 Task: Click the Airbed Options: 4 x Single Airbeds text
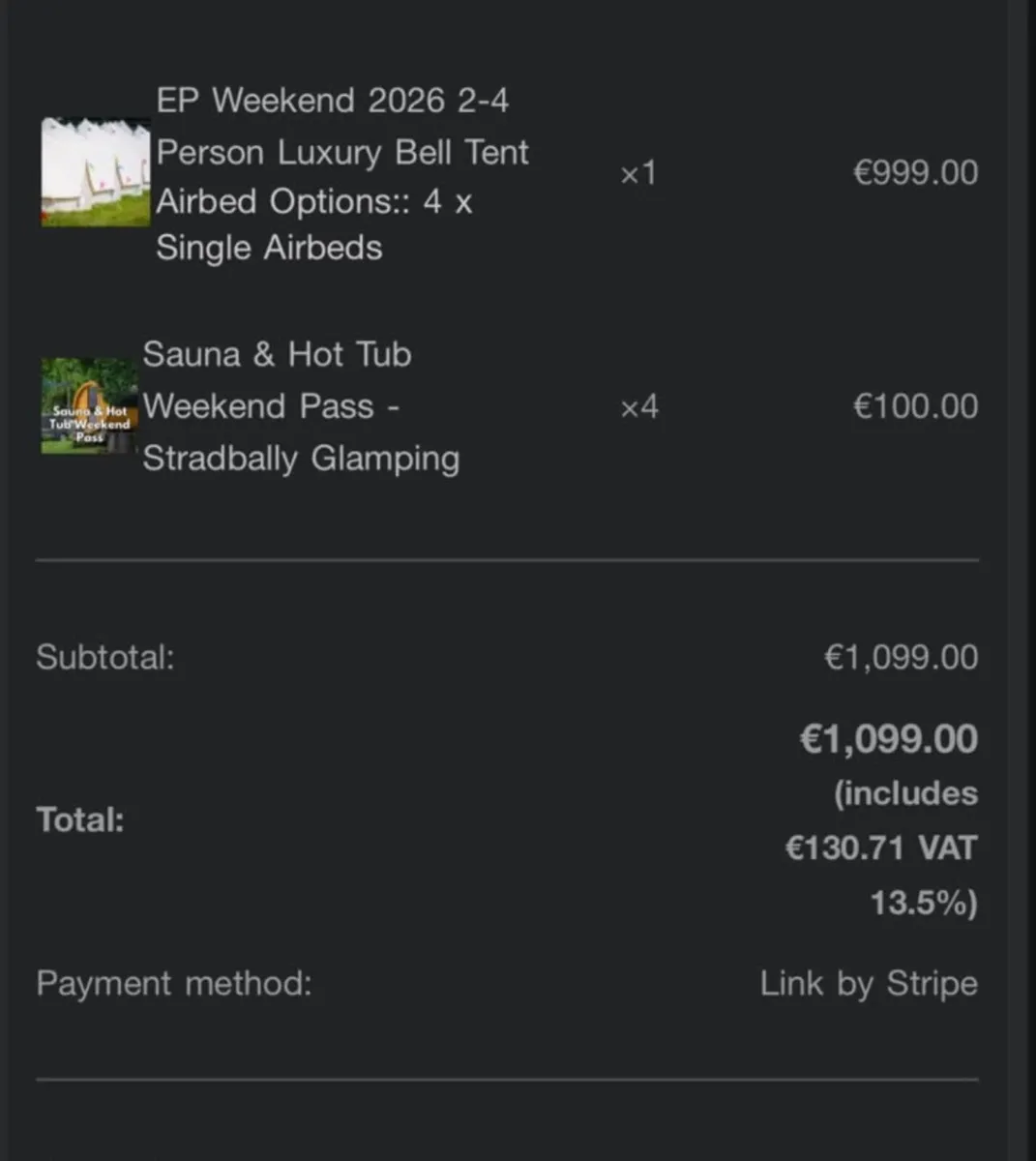pyautogui.click(x=313, y=224)
